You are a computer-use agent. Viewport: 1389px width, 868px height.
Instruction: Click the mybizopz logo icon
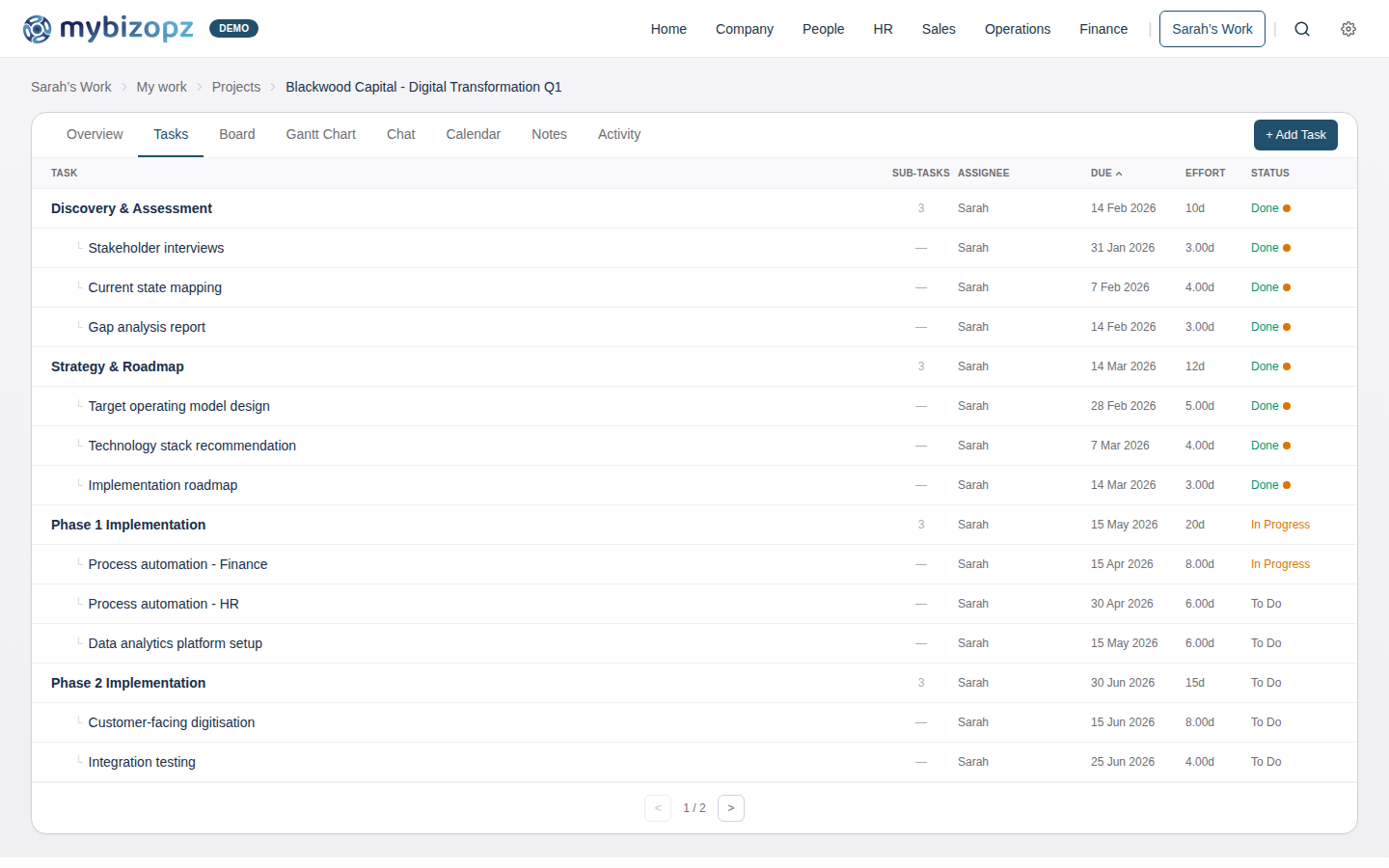point(38,29)
